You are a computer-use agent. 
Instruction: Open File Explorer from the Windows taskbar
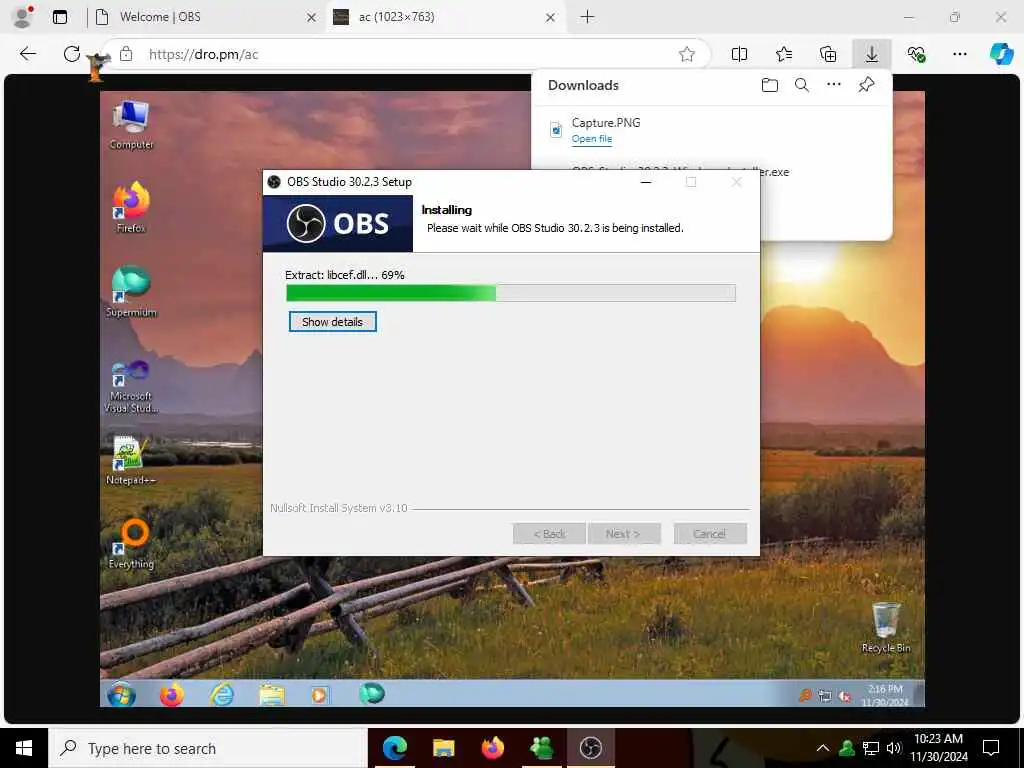click(444, 748)
